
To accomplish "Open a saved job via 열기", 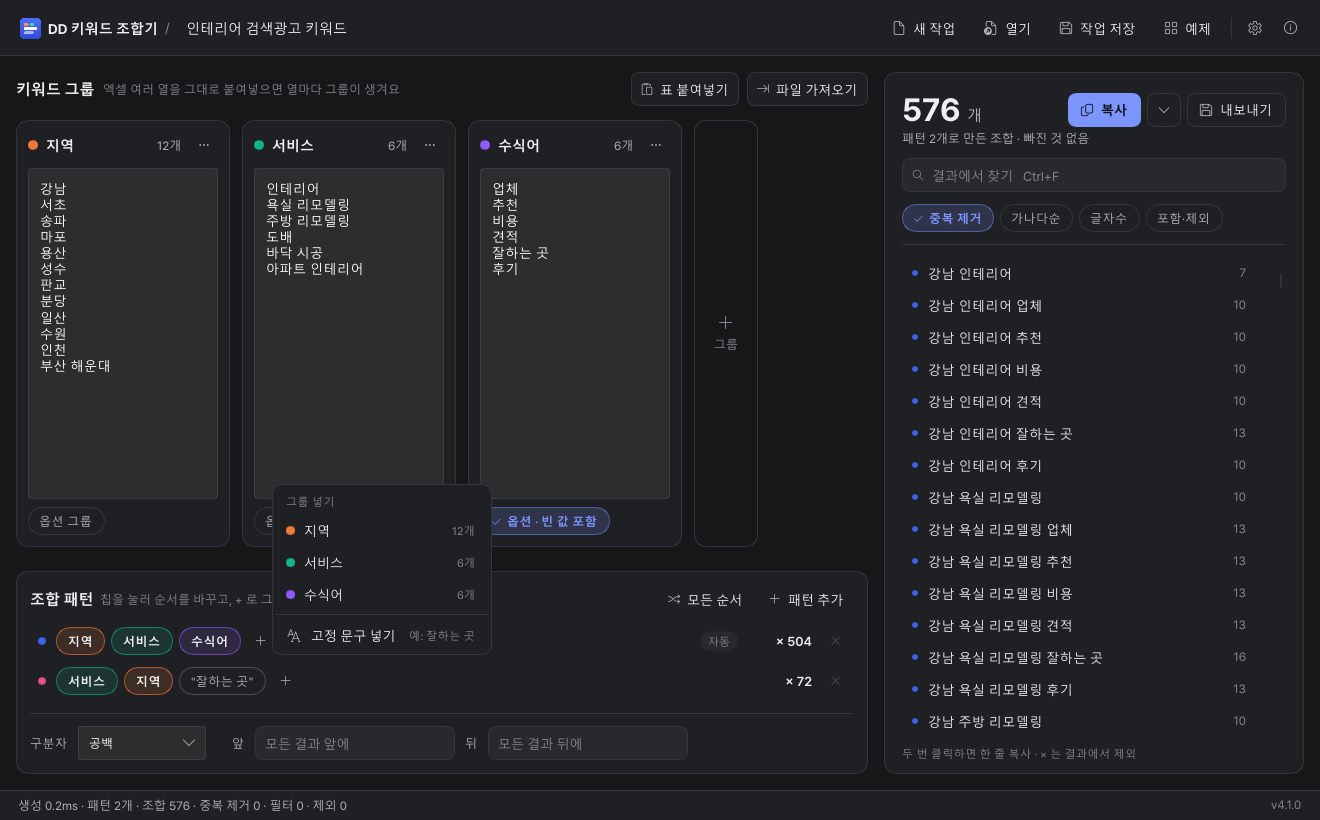I will (1007, 28).
